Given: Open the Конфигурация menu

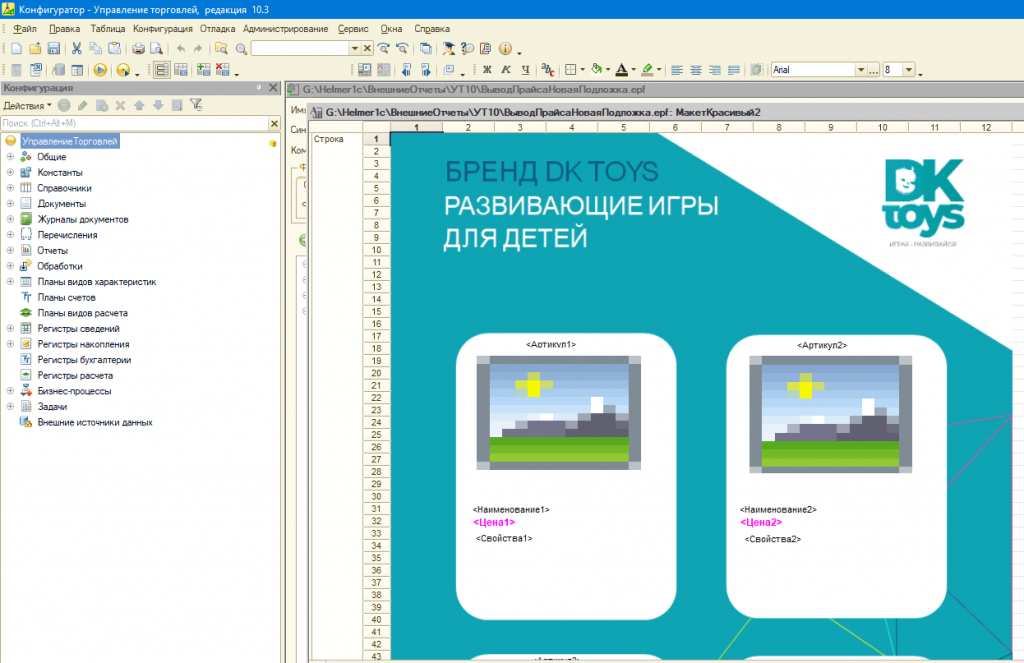Looking at the screenshot, I should pyautogui.click(x=163, y=29).
